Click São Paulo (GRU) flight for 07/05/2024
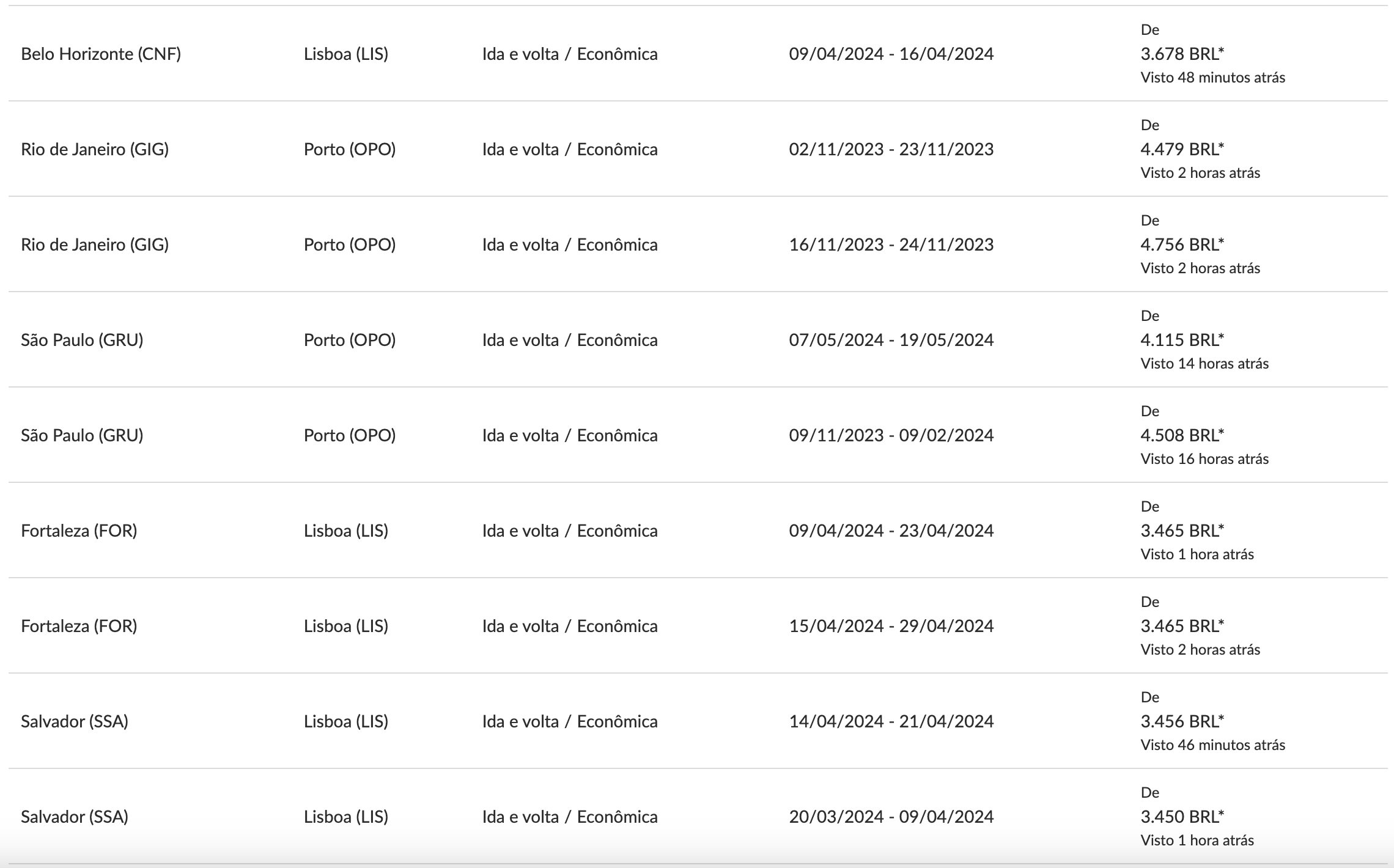 click(698, 340)
